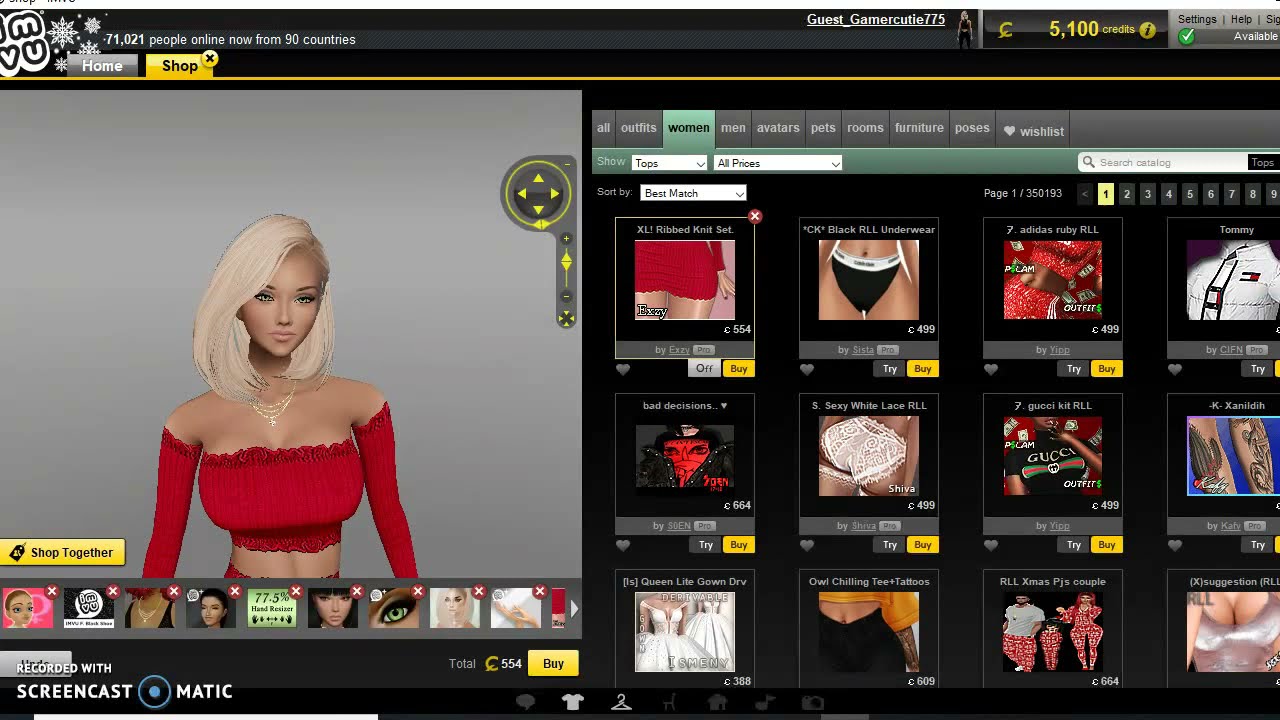Open the Help link
This screenshot has height=720, width=1280.
click(x=1241, y=19)
